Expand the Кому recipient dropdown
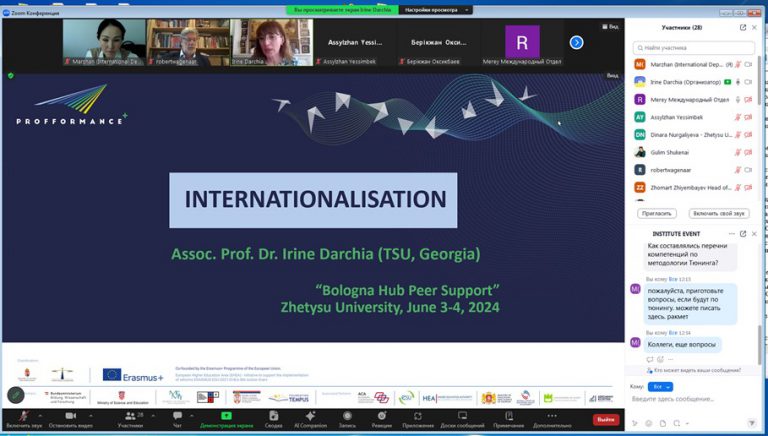 (x=661, y=386)
